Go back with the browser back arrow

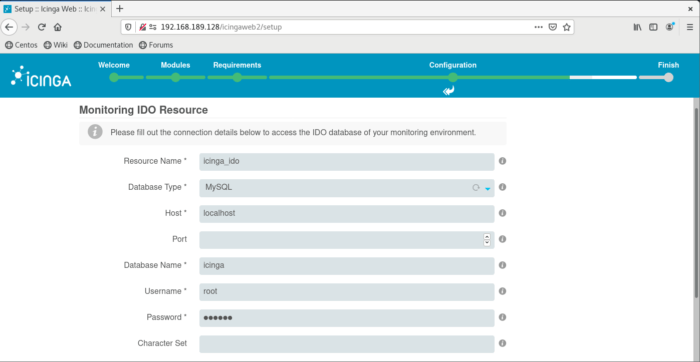pyautogui.click(x=9, y=27)
